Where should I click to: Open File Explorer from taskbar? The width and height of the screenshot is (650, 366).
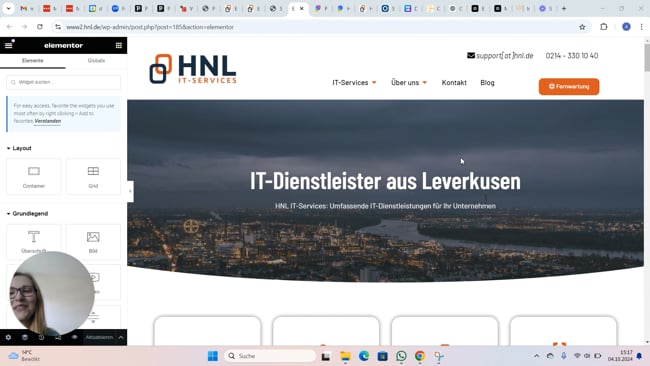[x=345, y=356]
